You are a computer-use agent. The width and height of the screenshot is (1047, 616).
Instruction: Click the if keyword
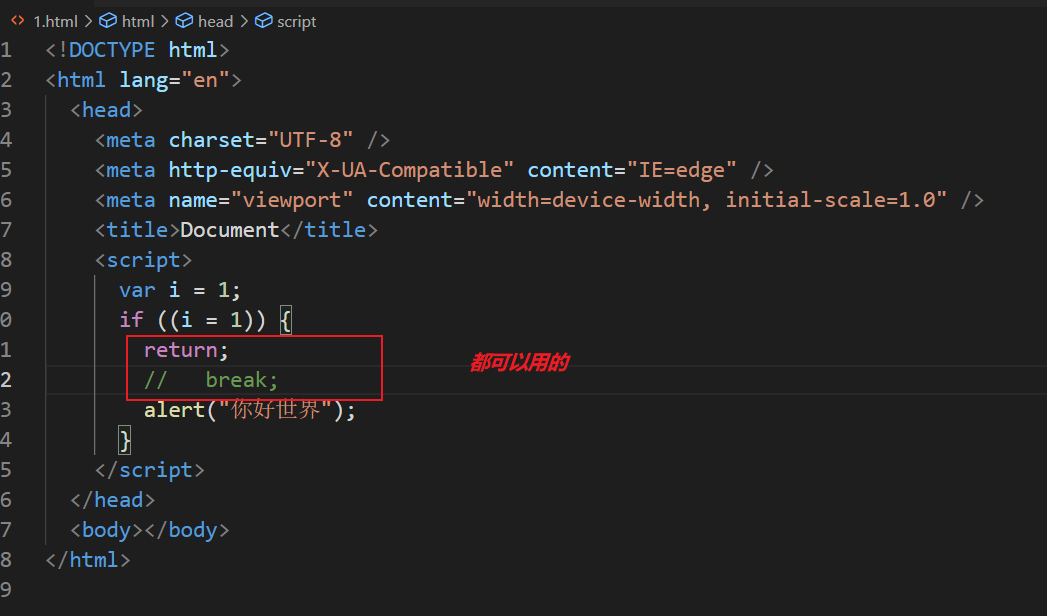pyautogui.click(x=131, y=320)
